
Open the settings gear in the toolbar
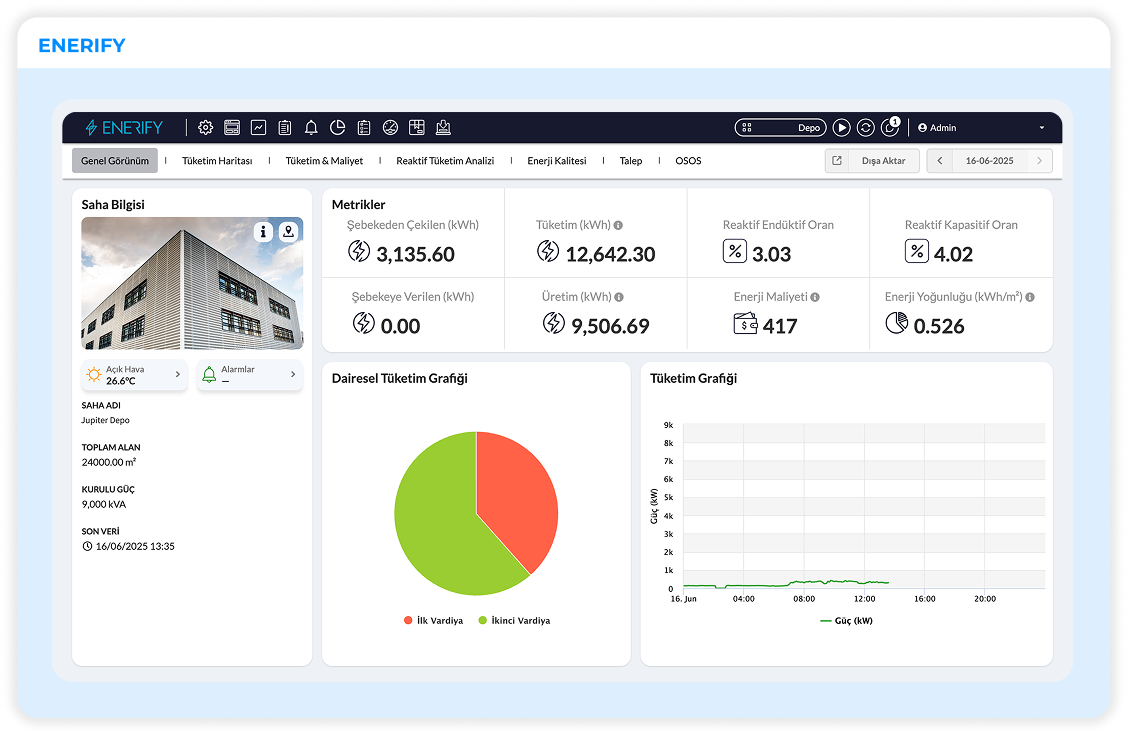(205, 127)
